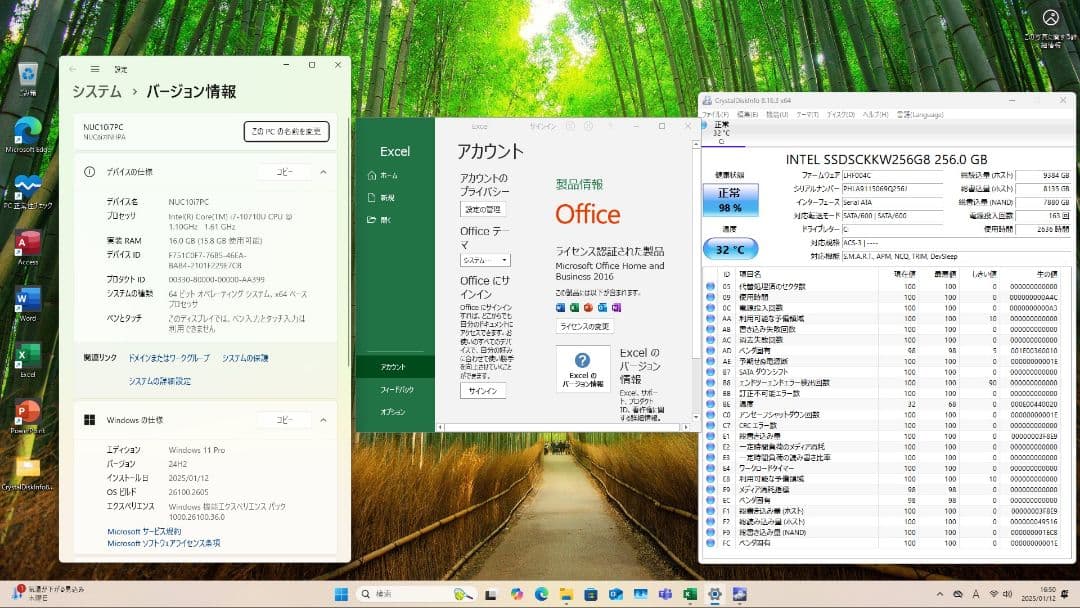Open Microsoft Edge from the taskbar
The image size is (1080, 608).
pyautogui.click(x=541, y=595)
